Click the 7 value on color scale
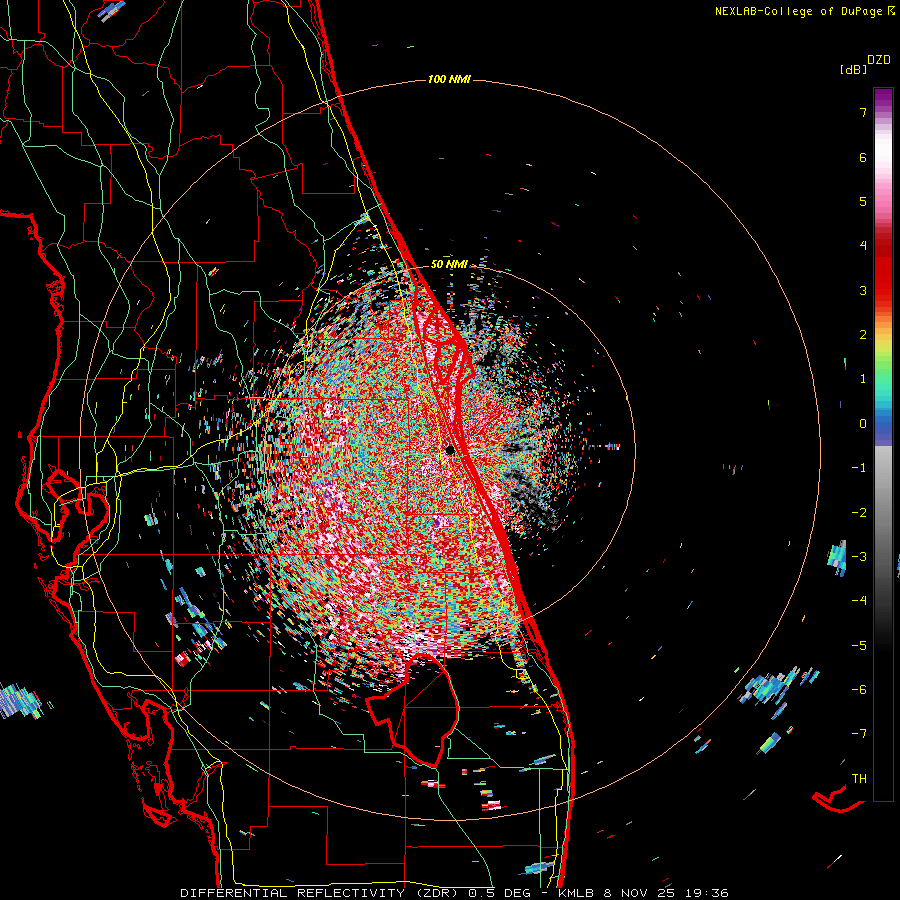This screenshot has width=900, height=900. pyautogui.click(x=863, y=112)
